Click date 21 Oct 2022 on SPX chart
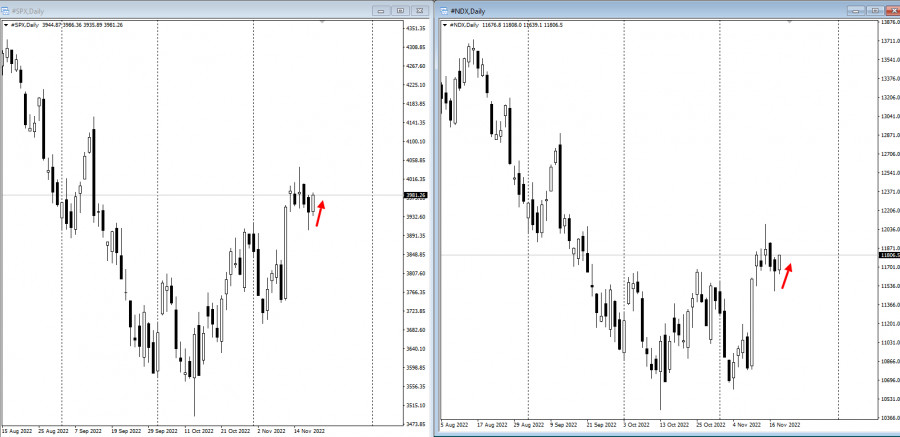Image resolution: width=900 pixels, height=437 pixels. 236,430
